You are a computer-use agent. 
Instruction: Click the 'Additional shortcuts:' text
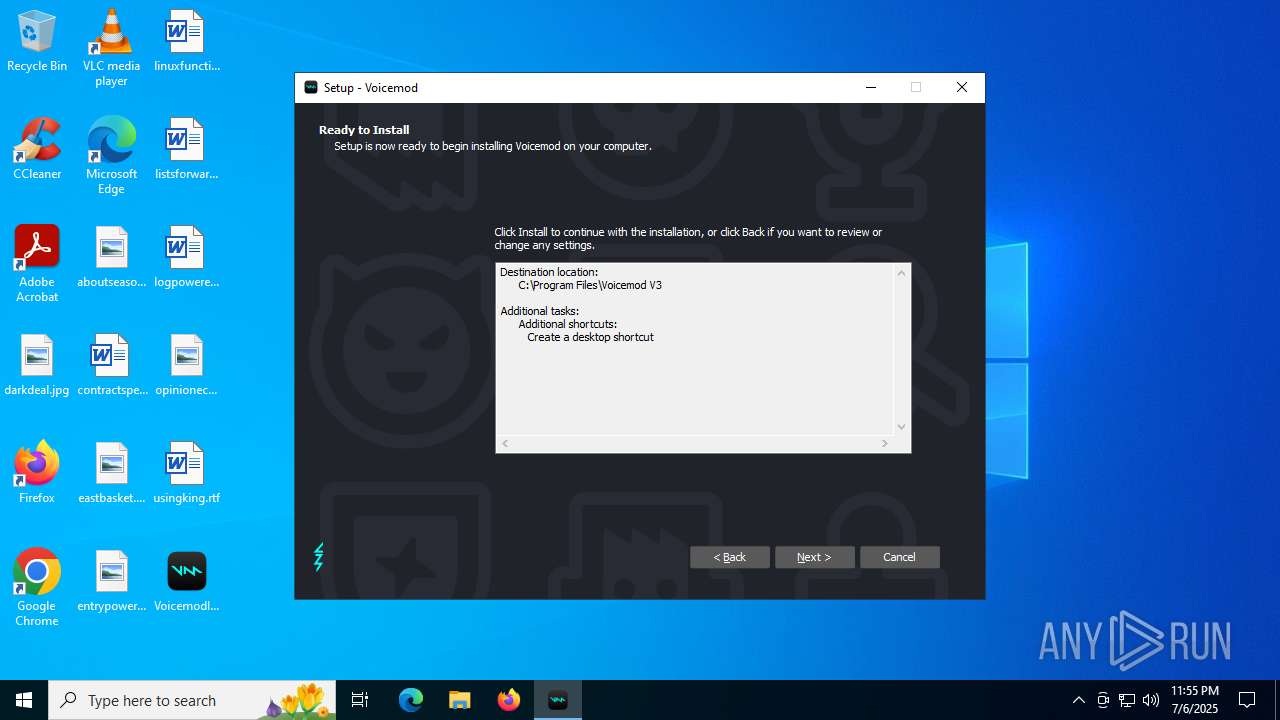567,324
